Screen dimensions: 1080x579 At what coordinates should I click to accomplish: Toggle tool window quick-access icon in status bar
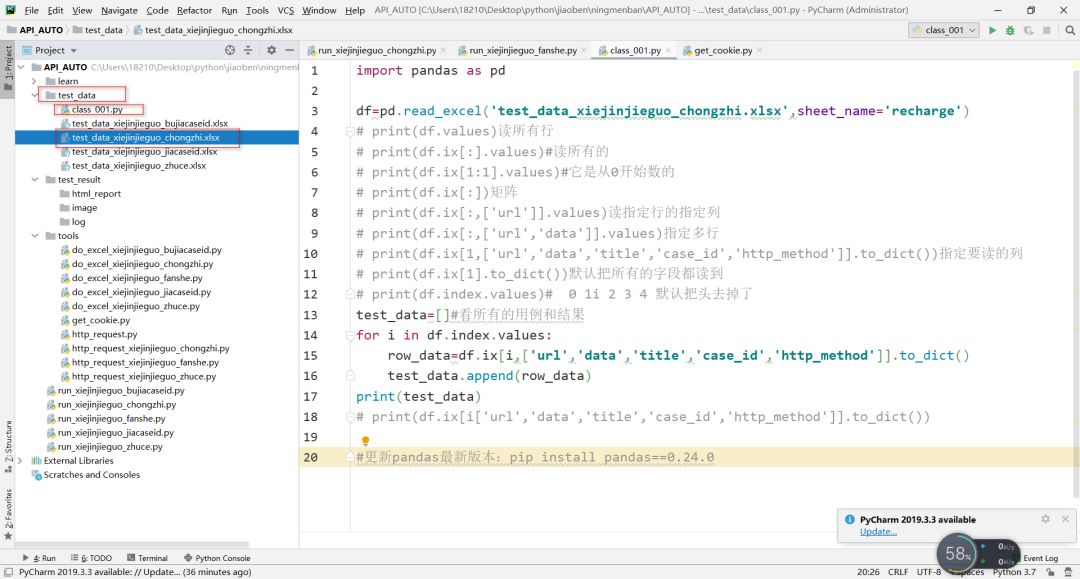pos(8,572)
